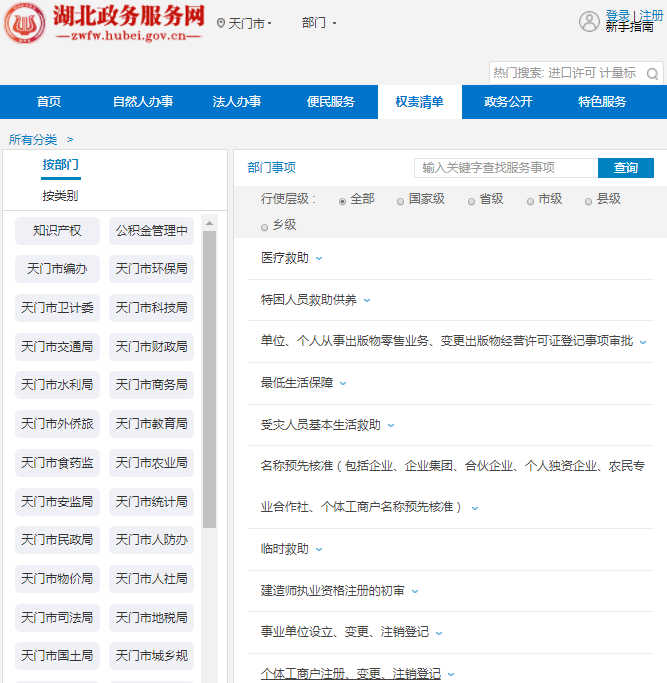Expand 临时救助 chevron
667x683 pixels.
tap(319, 549)
